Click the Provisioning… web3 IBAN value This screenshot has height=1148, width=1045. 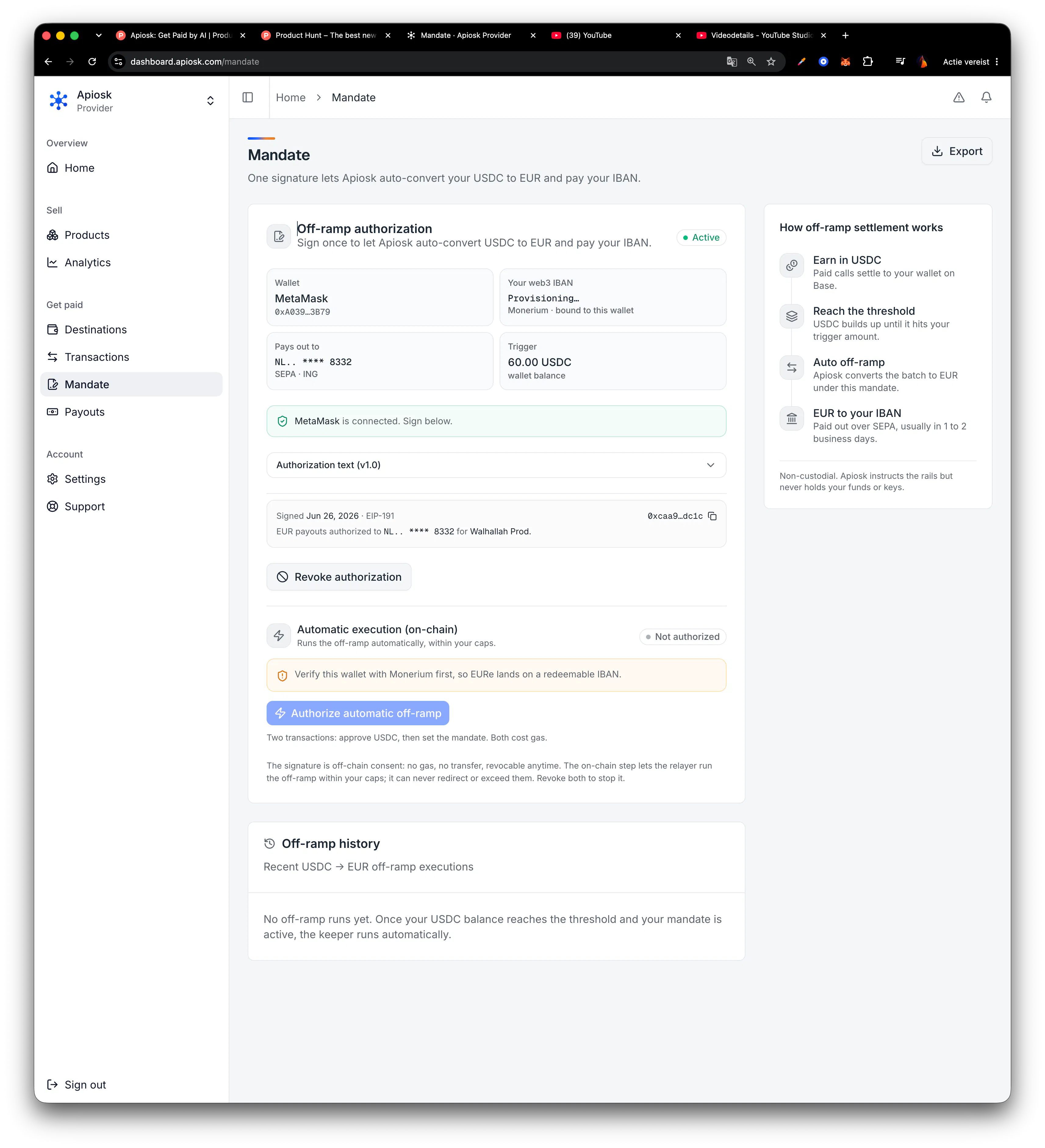click(543, 298)
